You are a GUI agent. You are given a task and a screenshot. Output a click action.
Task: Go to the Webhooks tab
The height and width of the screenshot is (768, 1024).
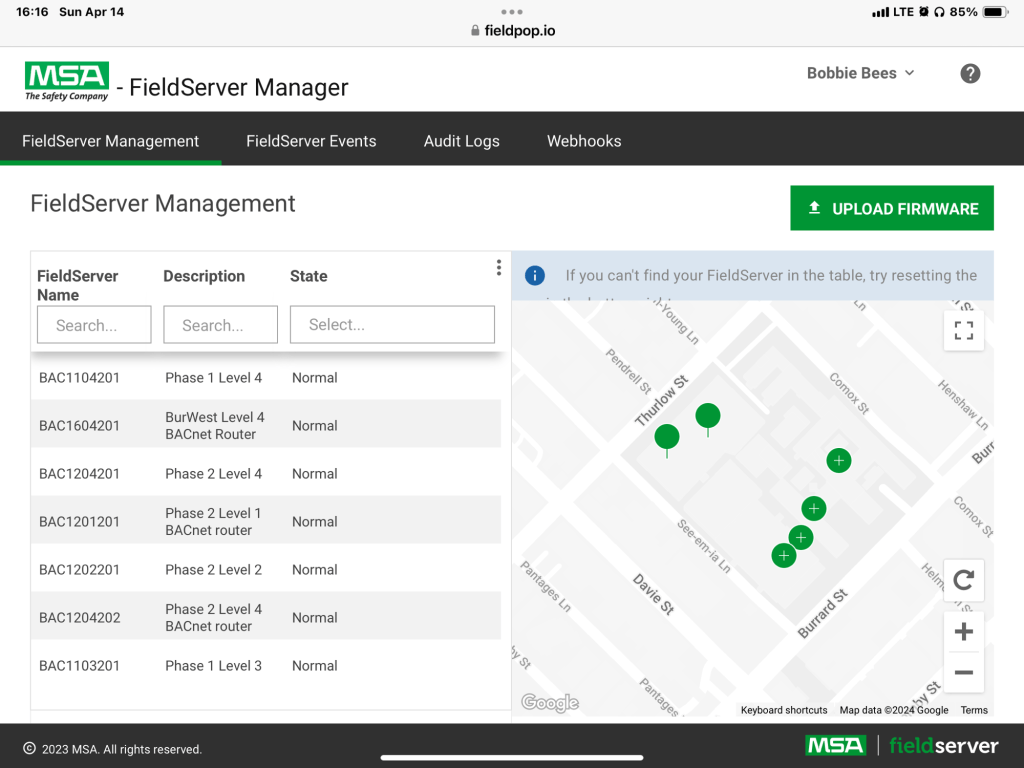click(x=584, y=141)
